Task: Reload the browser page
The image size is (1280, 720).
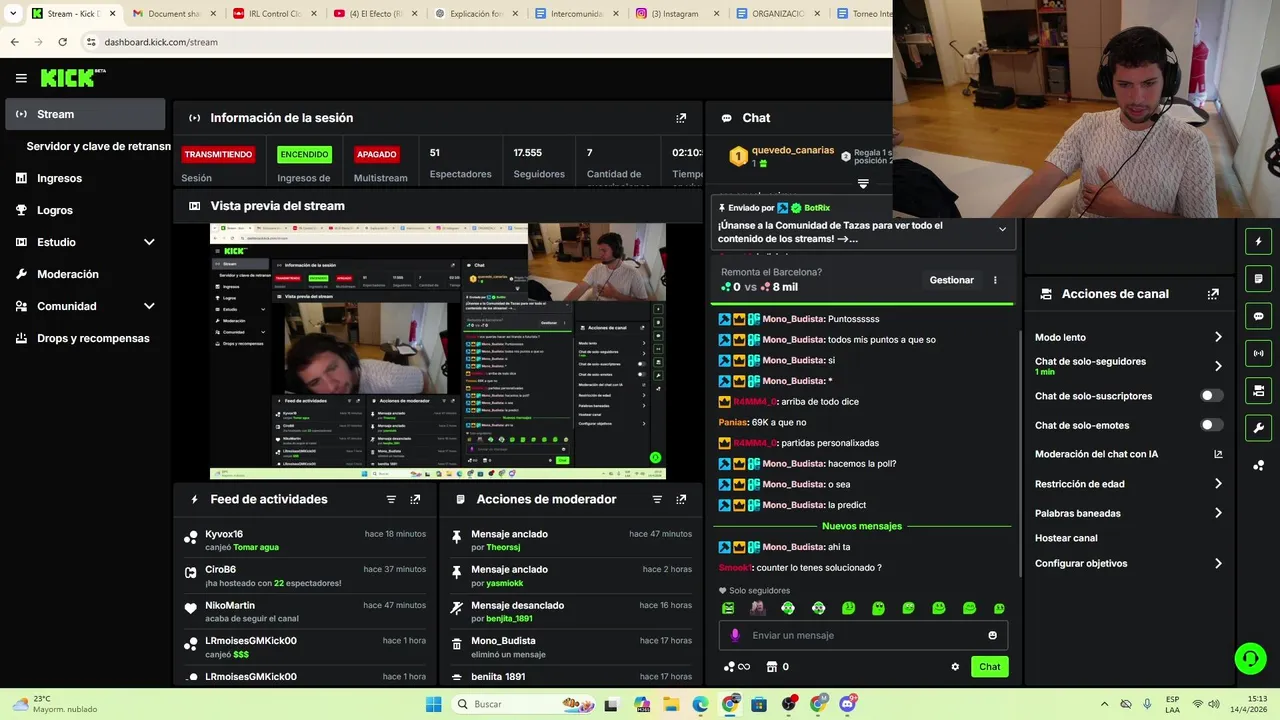Action: 62,42
